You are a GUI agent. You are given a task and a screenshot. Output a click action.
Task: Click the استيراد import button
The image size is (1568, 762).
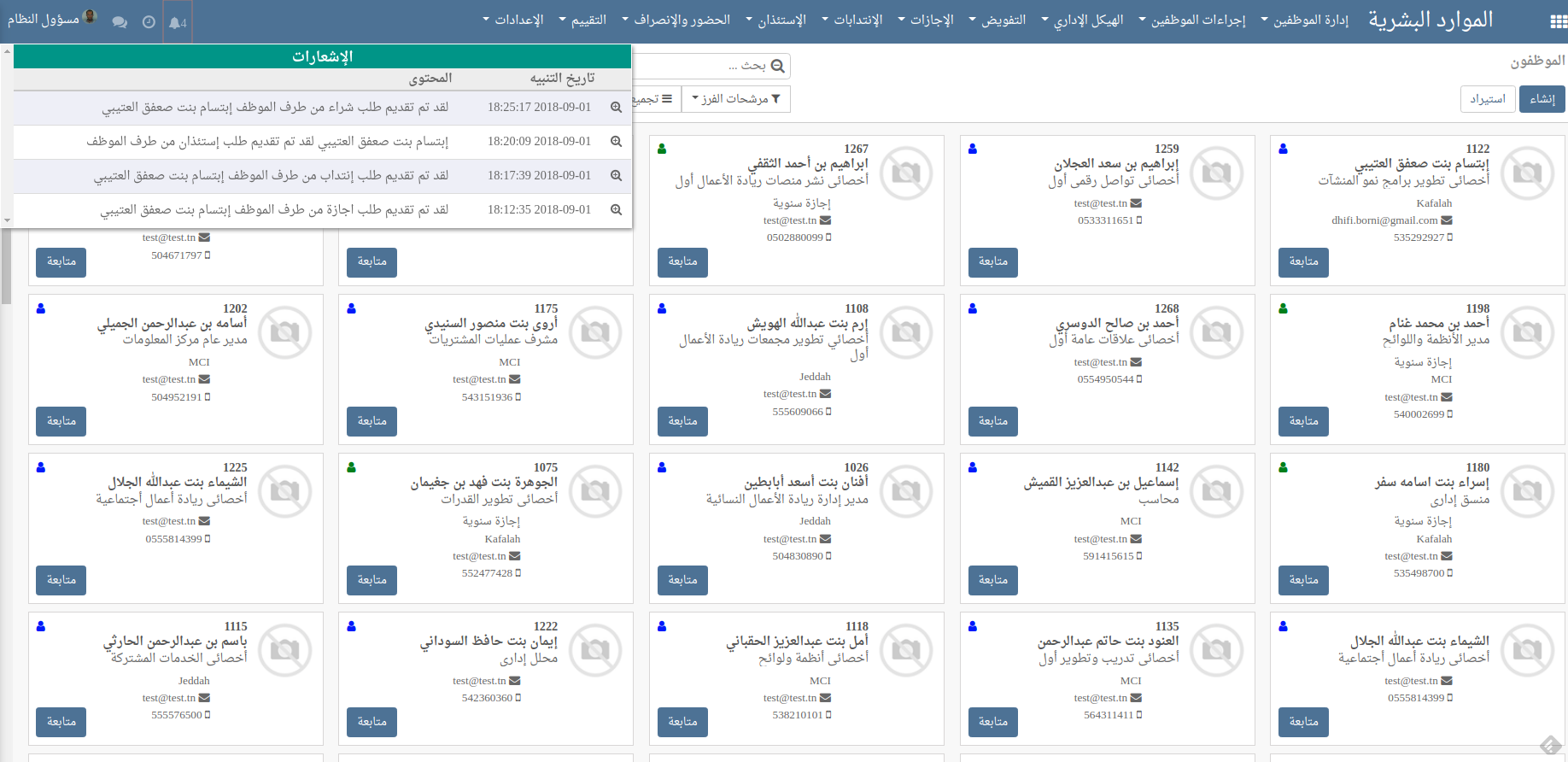point(1488,99)
